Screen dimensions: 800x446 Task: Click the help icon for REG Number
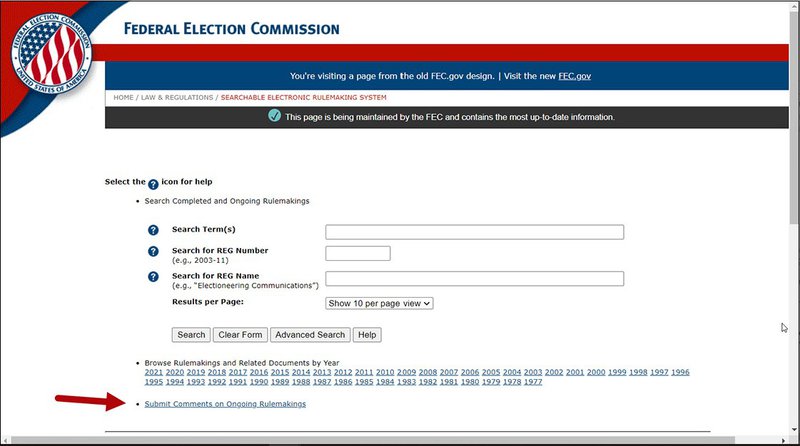153,252
